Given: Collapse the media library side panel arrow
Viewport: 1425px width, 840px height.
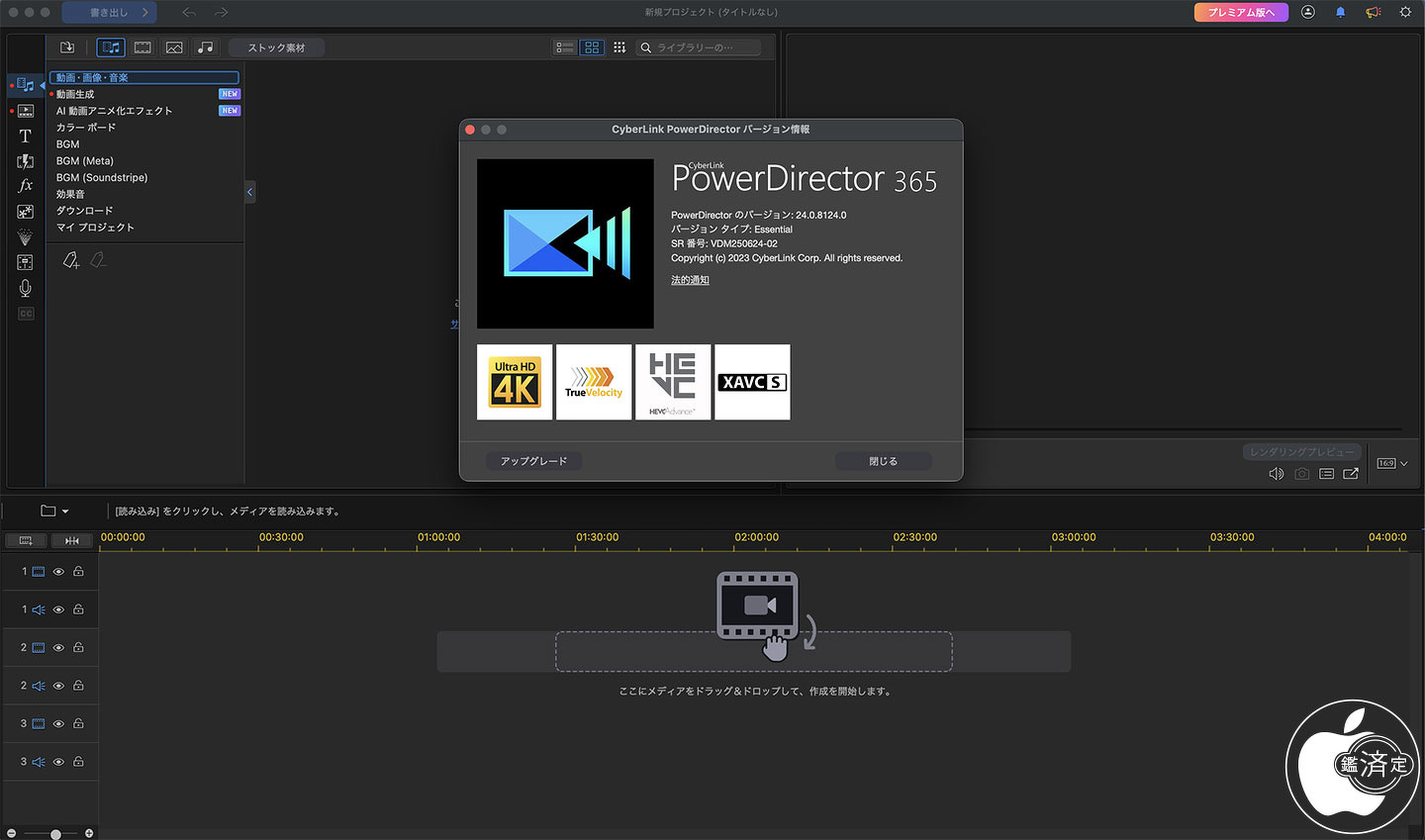Looking at the screenshot, I should click(x=249, y=192).
